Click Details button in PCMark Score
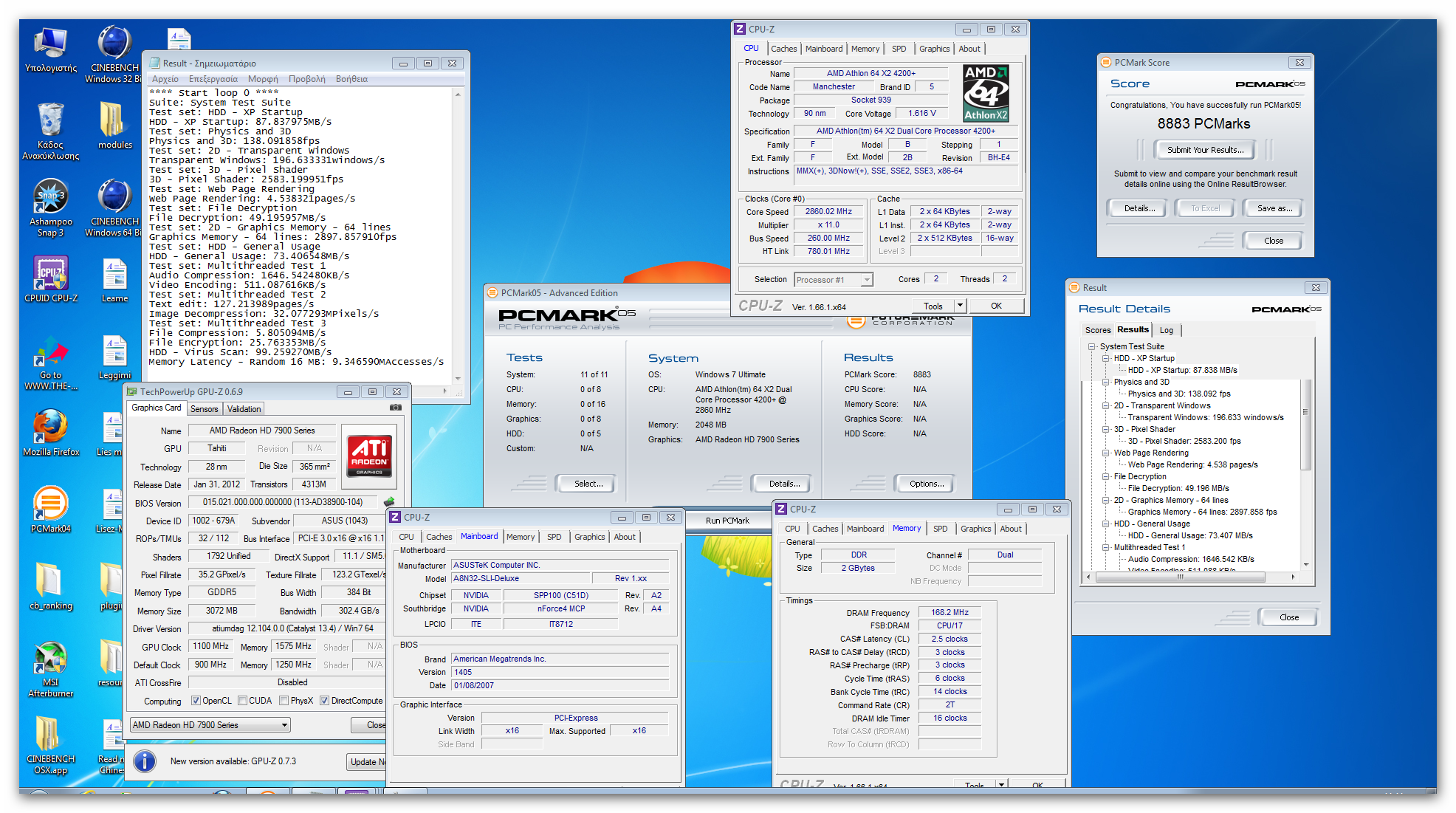Viewport: 1456px width, 813px height. click(x=1139, y=208)
